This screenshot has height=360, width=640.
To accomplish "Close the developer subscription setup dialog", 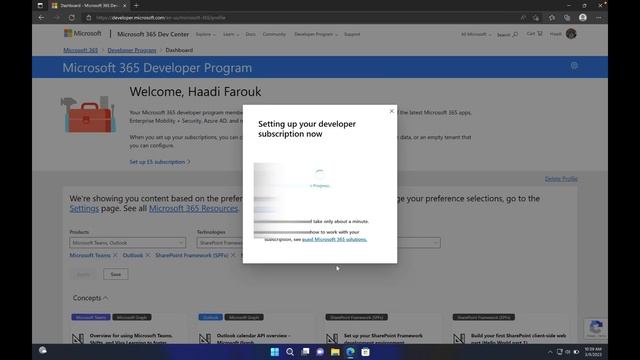I will click(x=391, y=111).
